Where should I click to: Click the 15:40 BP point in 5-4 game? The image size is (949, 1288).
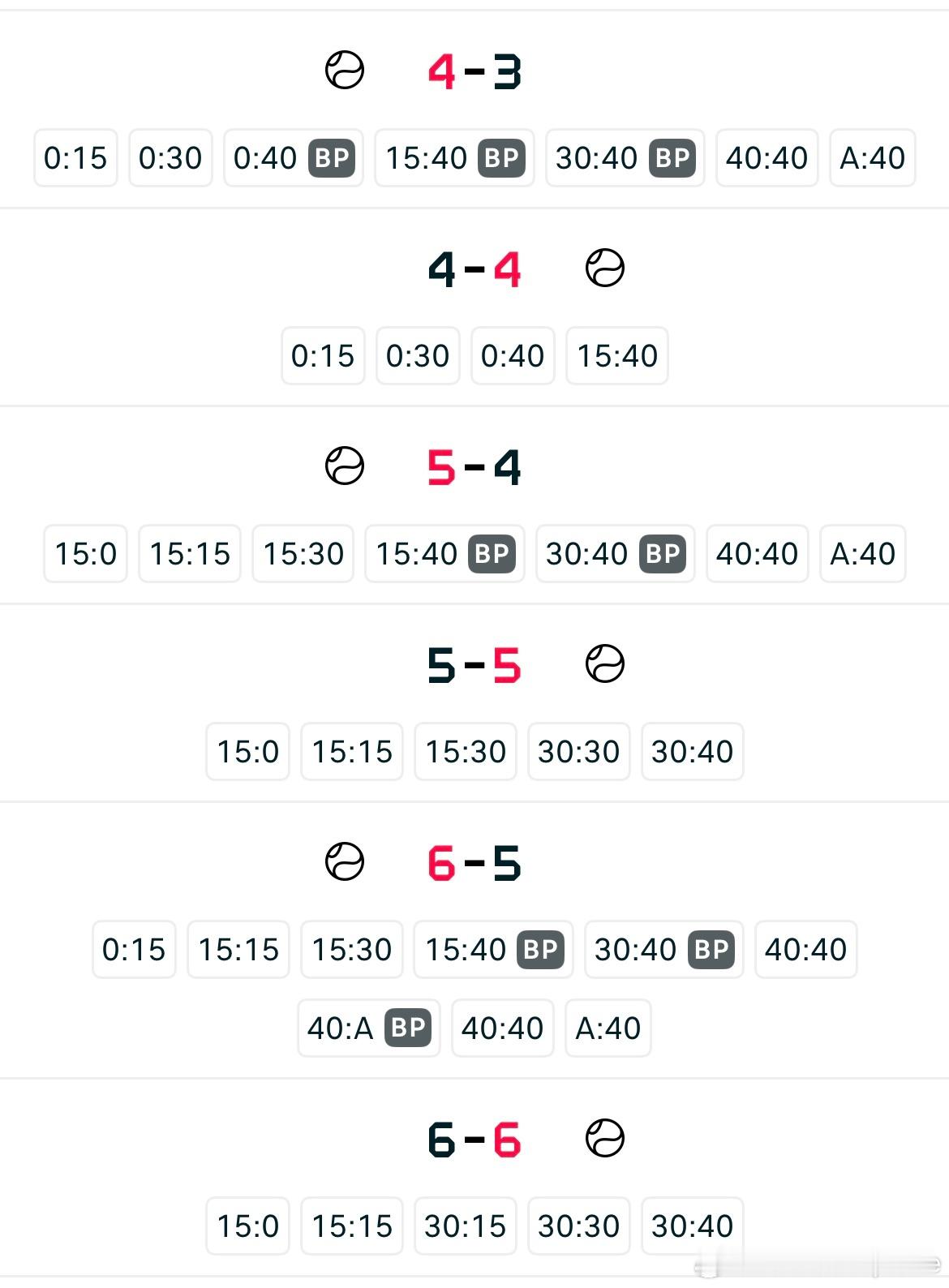click(444, 553)
